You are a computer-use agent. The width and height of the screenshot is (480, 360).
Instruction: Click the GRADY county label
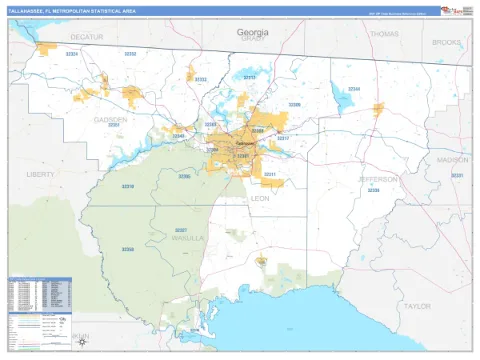tap(253, 38)
